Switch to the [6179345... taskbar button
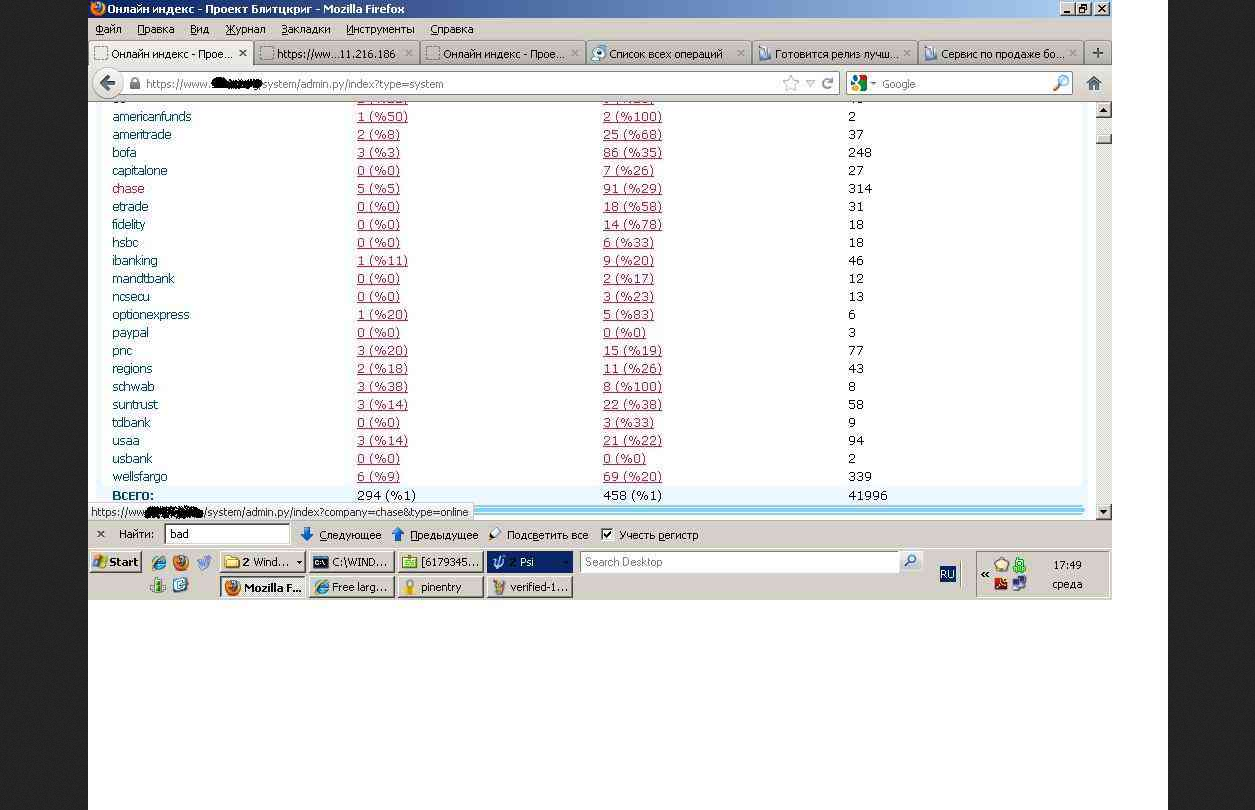 (440, 562)
